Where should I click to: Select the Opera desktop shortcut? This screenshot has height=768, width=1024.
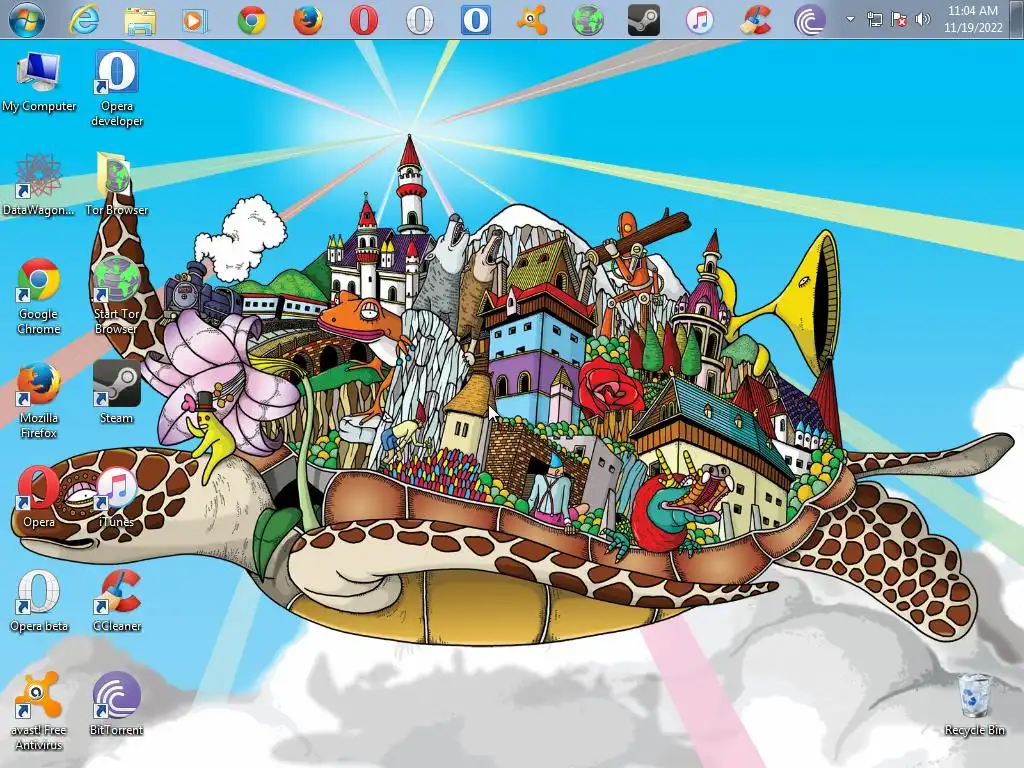pos(39,496)
